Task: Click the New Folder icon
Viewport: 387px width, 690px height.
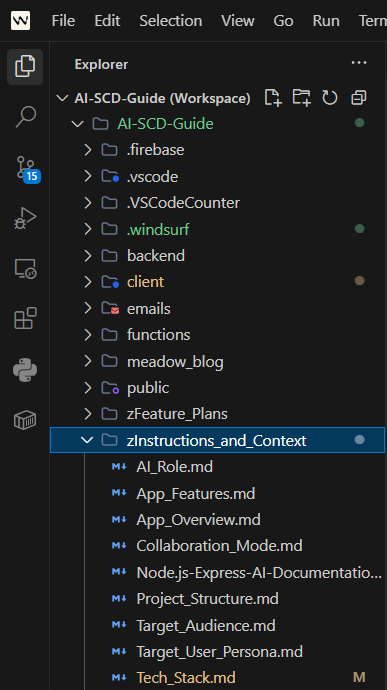Action: pyautogui.click(x=302, y=98)
